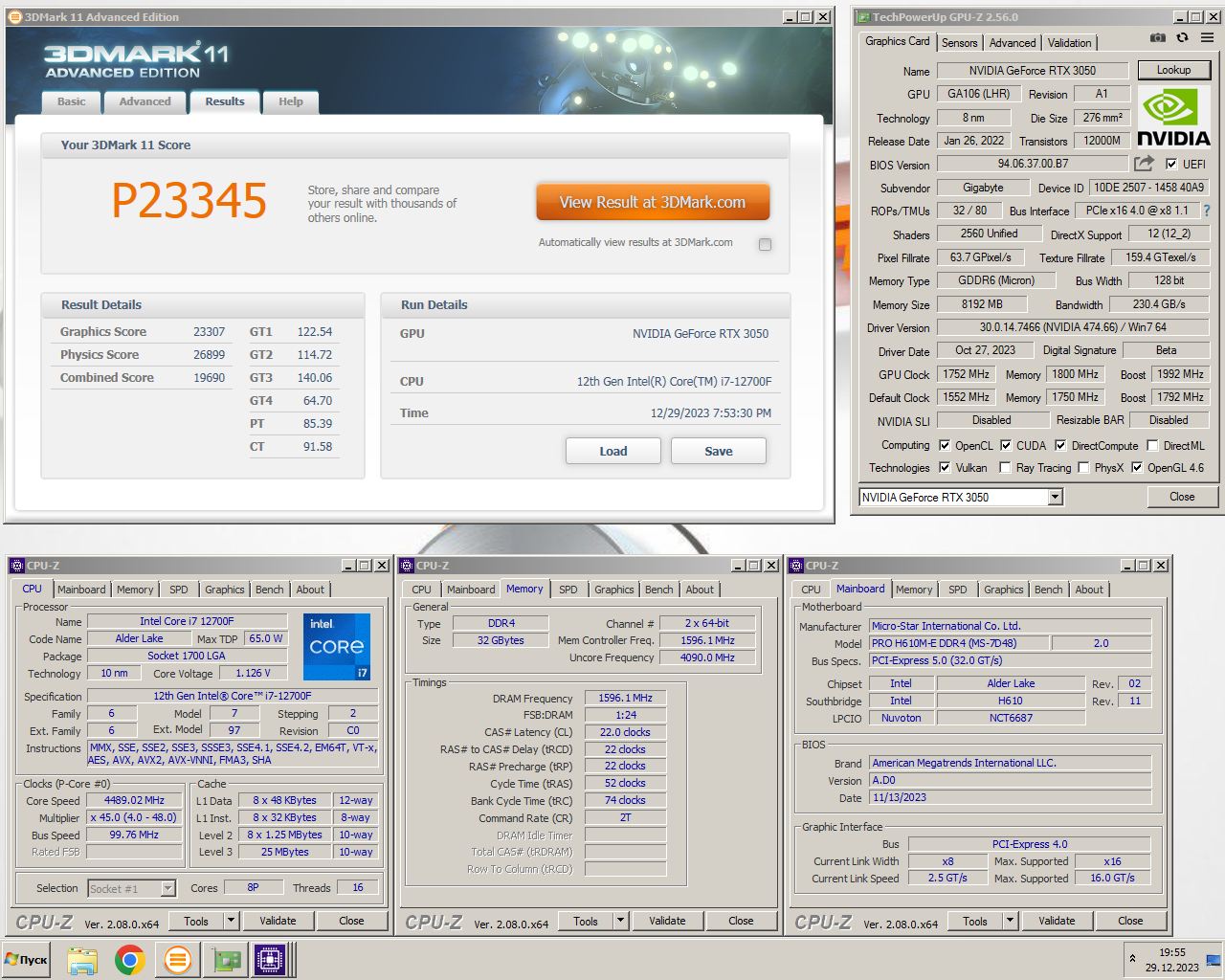Click the network icon in system tray
The image size is (1225, 980).
[1214, 960]
